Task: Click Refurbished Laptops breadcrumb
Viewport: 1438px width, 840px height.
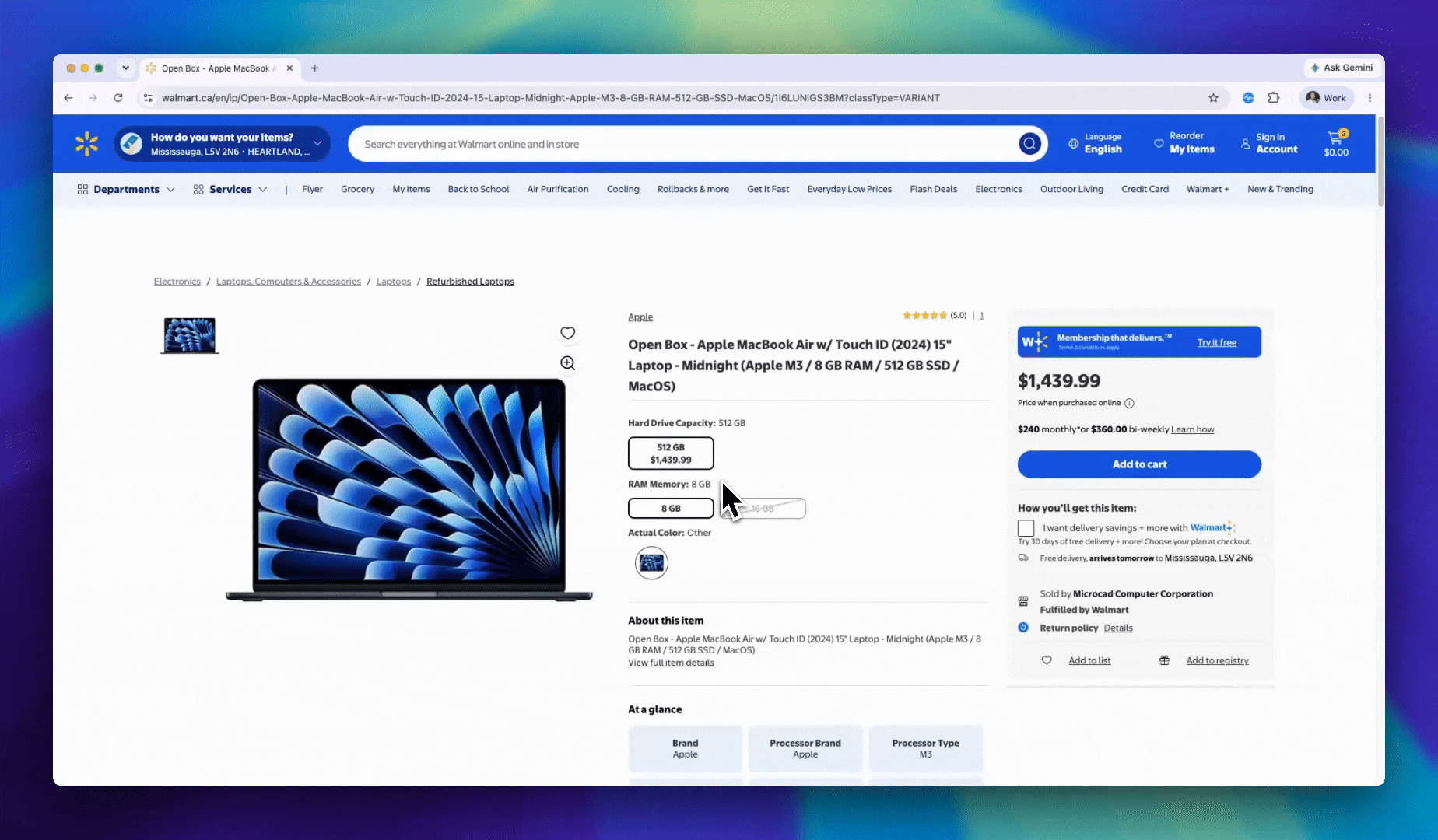Action: tap(470, 282)
